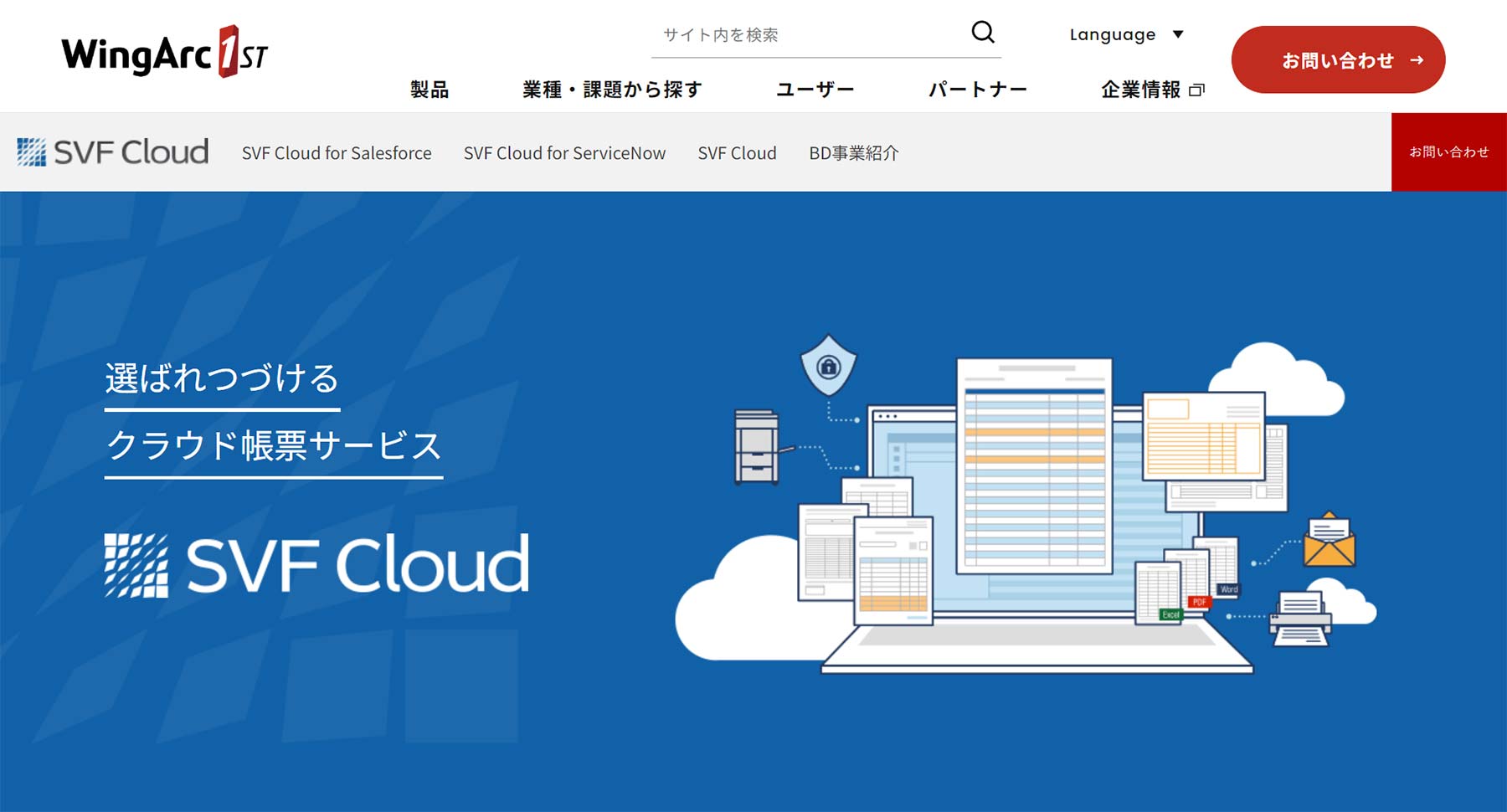1507x812 pixels.
Task: Click the SVF Cloud sub-header logo
Action: click(113, 152)
